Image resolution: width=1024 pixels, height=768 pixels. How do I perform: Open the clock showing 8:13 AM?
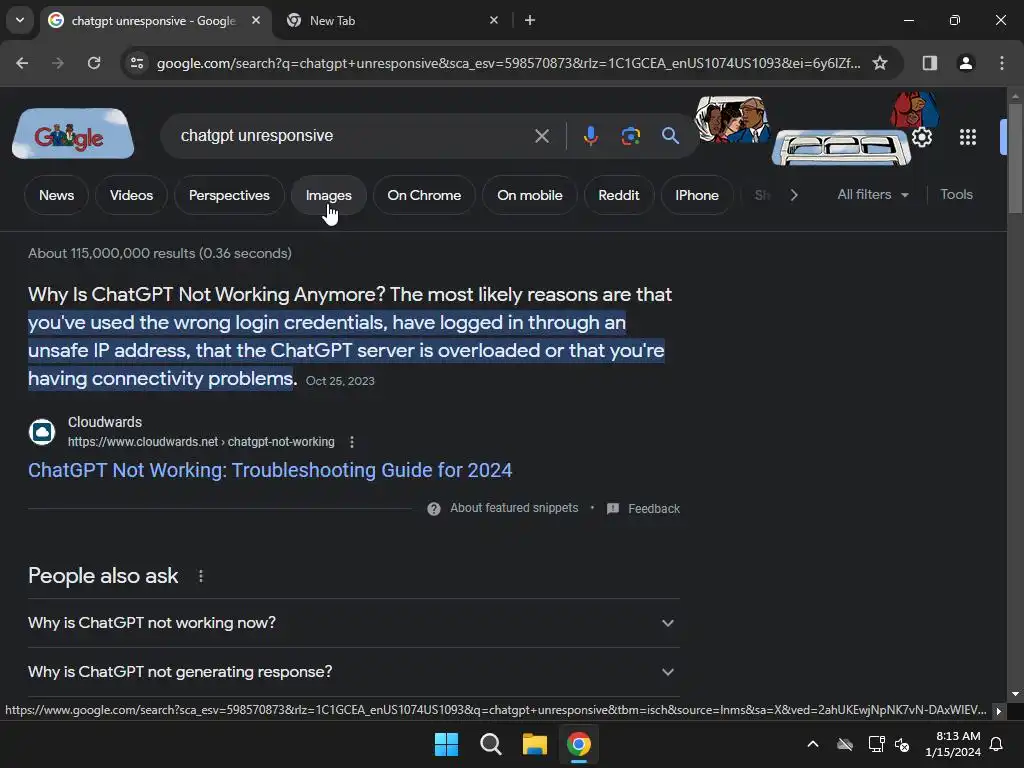click(953, 744)
